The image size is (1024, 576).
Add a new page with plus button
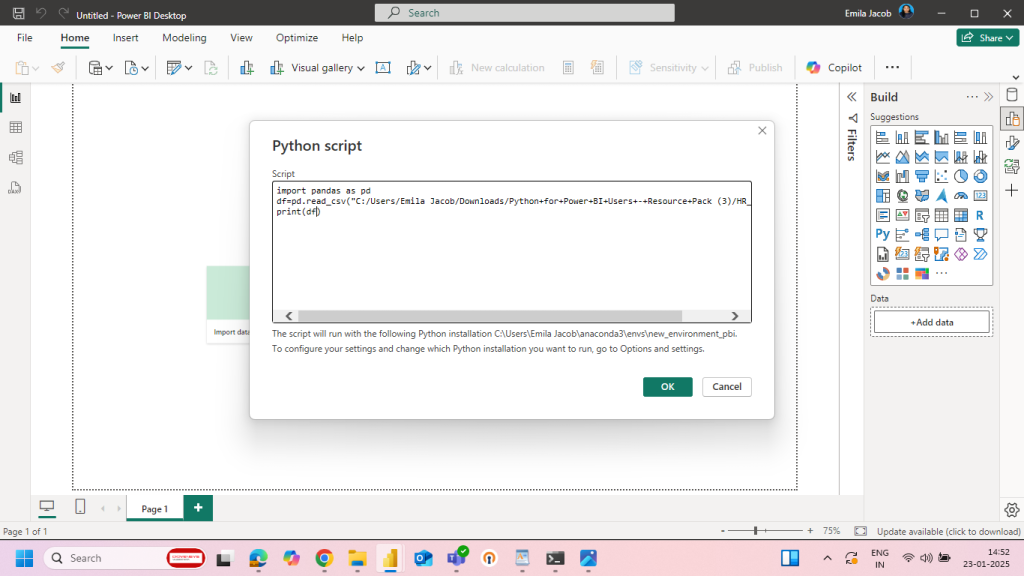(198, 507)
